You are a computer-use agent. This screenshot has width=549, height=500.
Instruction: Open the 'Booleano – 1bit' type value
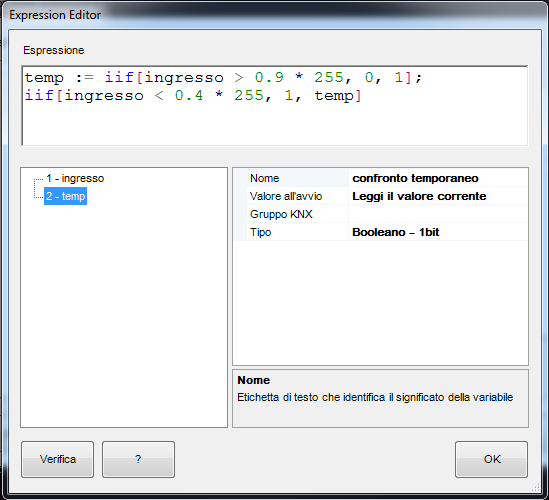point(438,232)
